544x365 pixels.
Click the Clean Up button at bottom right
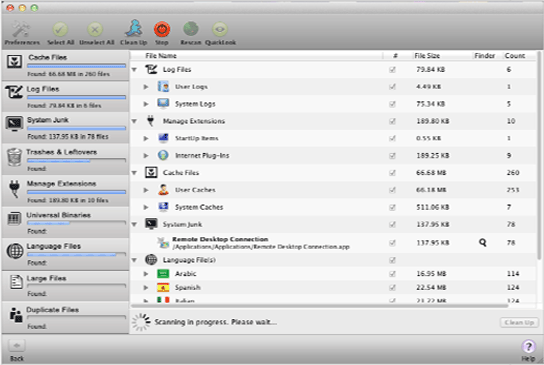tap(519, 322)
